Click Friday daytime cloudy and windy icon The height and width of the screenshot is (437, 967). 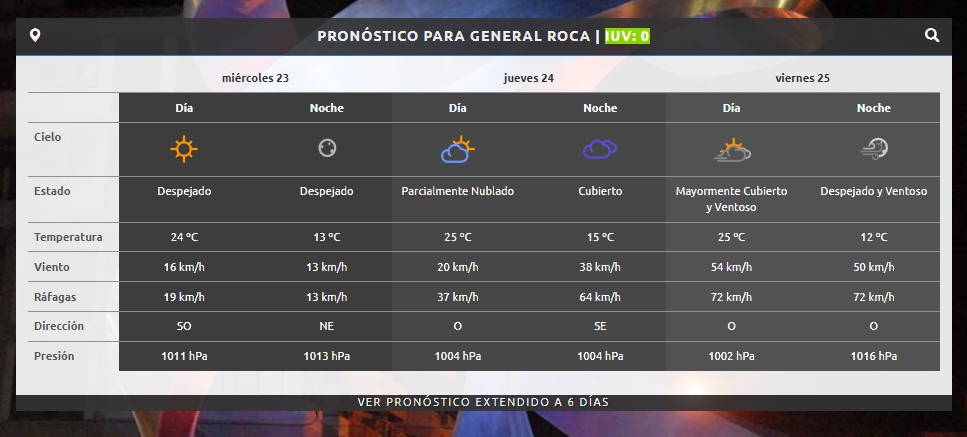(732, 149)
